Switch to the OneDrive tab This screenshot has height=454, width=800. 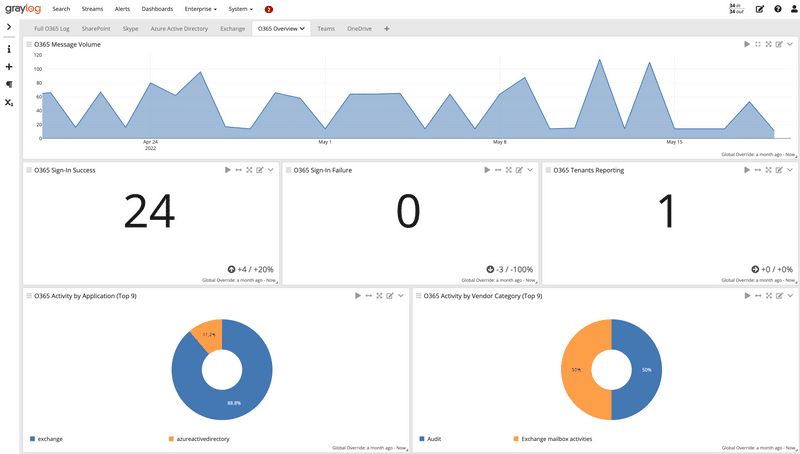click(x=359, y=29)
